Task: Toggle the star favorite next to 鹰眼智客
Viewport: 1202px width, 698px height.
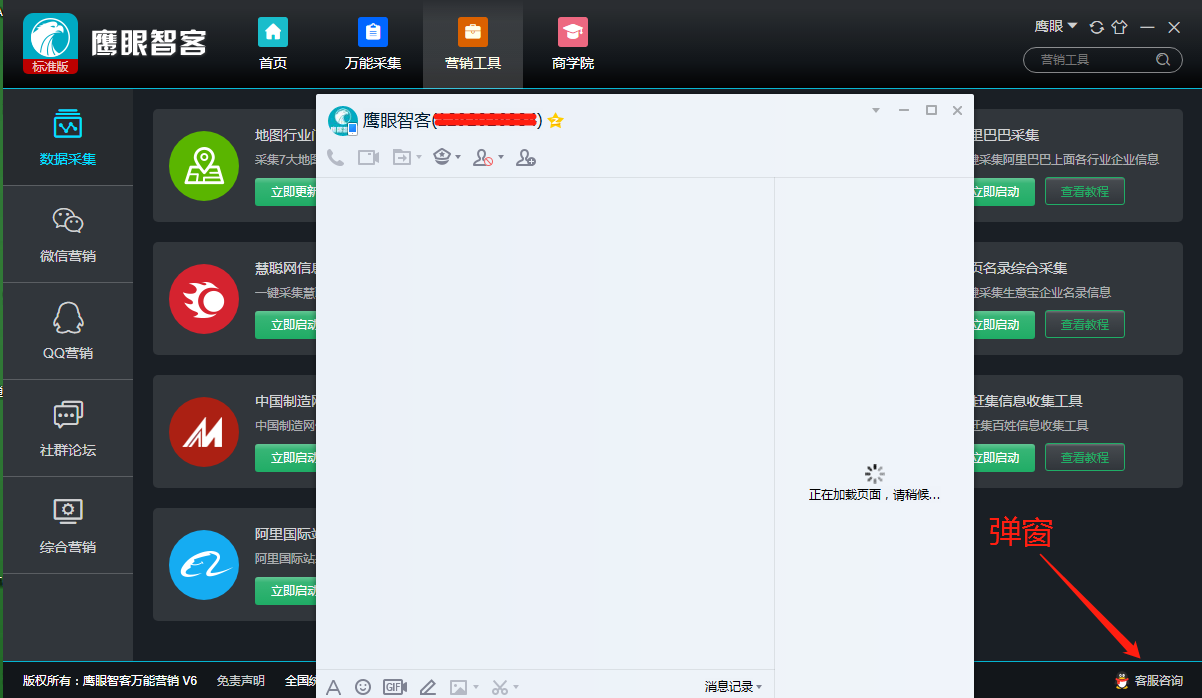Action: pyautogui.click(x=556, y=120)
